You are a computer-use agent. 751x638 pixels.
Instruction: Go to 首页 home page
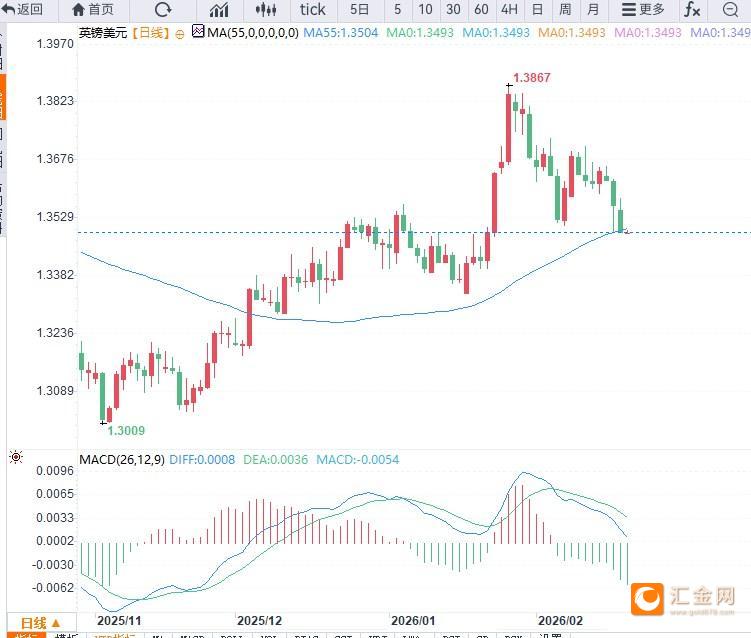point(92,10)
